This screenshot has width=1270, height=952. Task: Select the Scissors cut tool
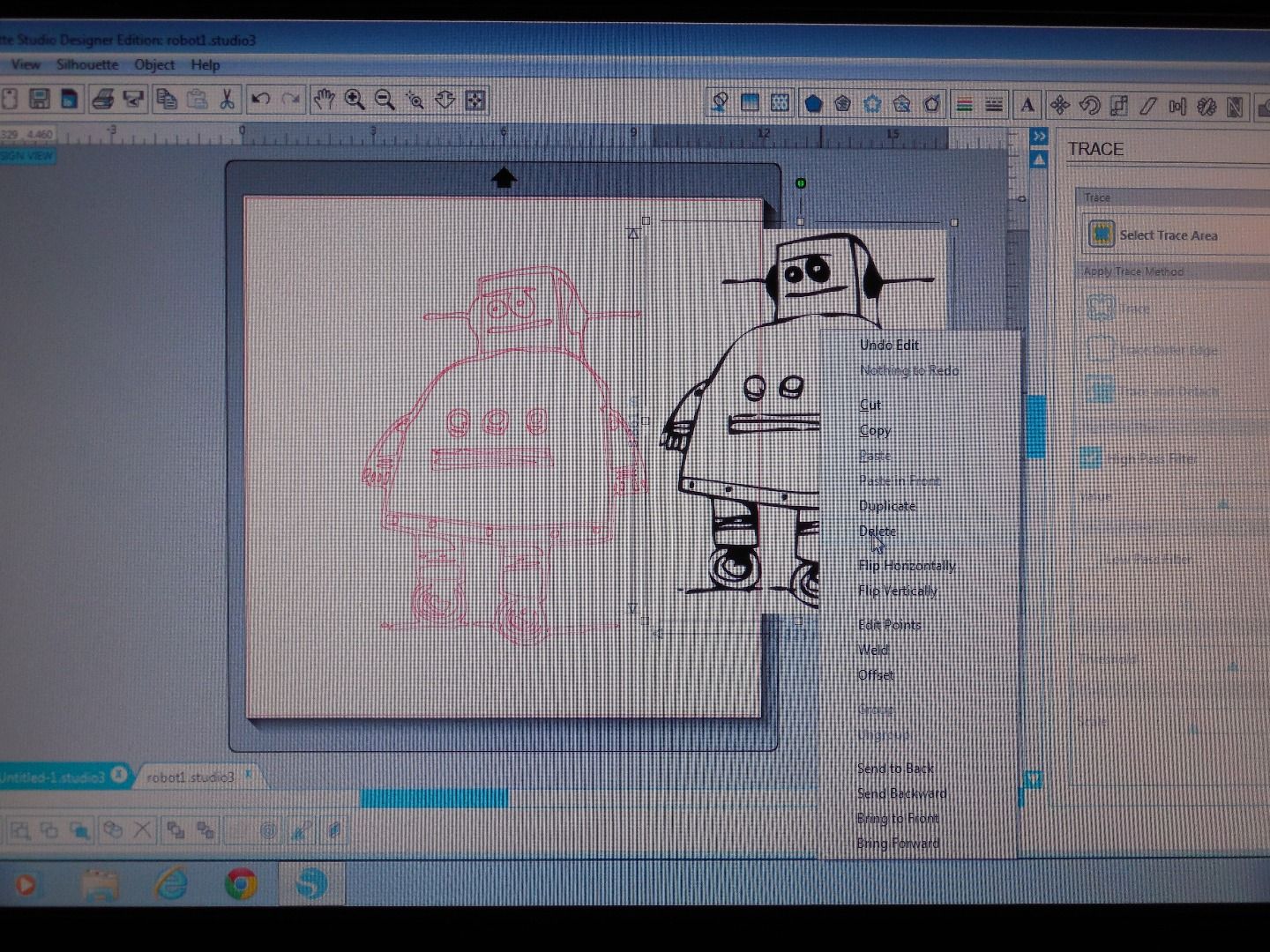(x=226, y=100)
